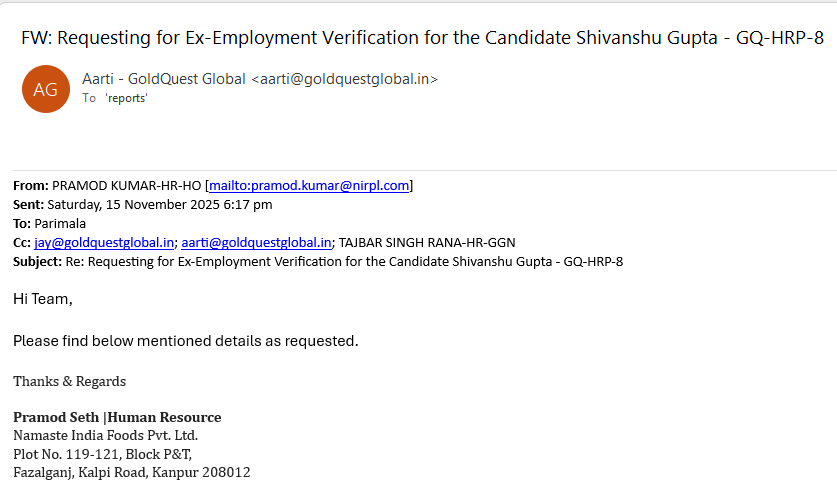Screen dimensions: 837x500
Task: Click the 'Hi Team,' greeting text
Action: coord(43,299)
